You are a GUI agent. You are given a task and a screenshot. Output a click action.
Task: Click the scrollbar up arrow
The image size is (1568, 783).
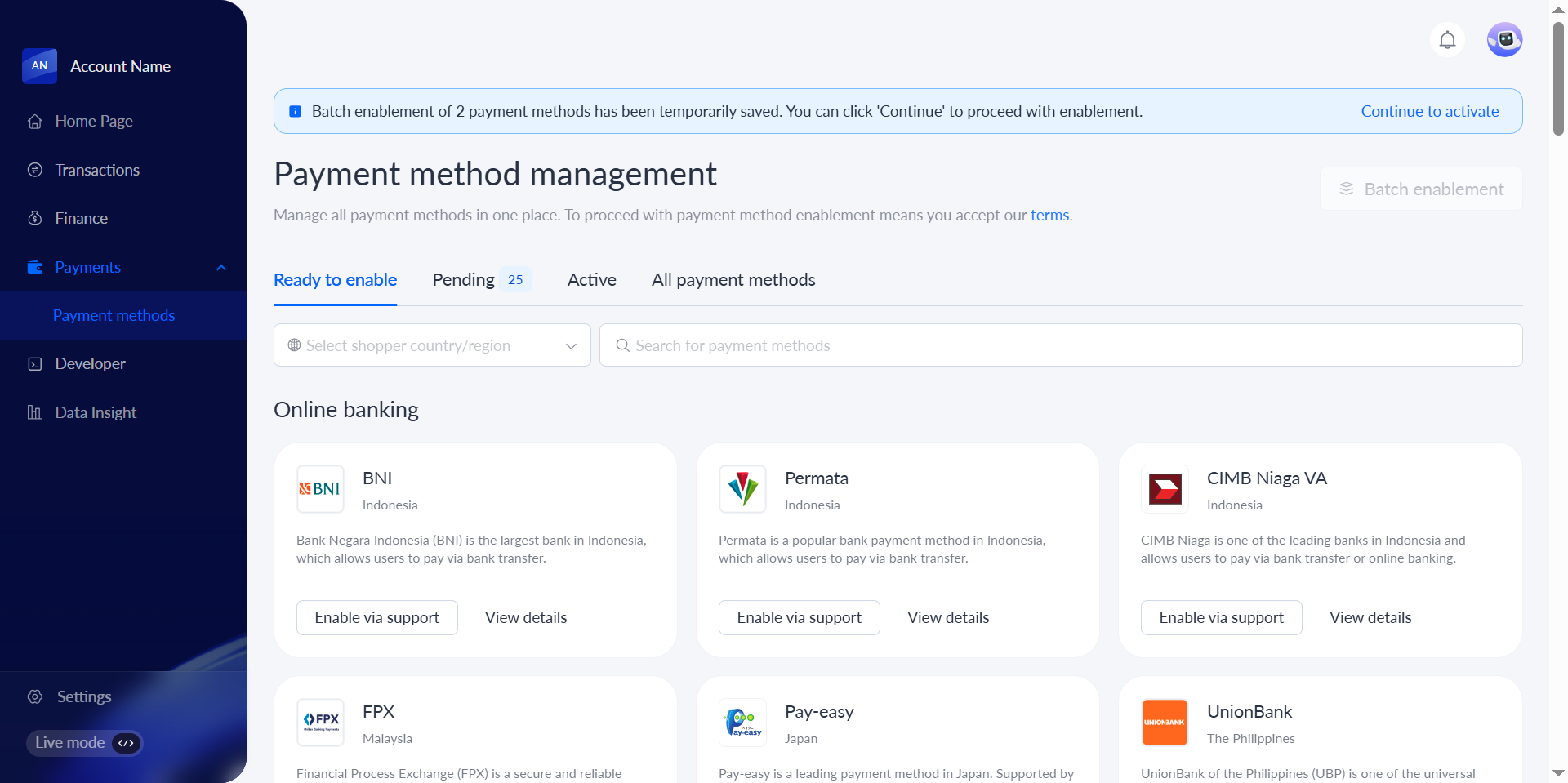1558,10
